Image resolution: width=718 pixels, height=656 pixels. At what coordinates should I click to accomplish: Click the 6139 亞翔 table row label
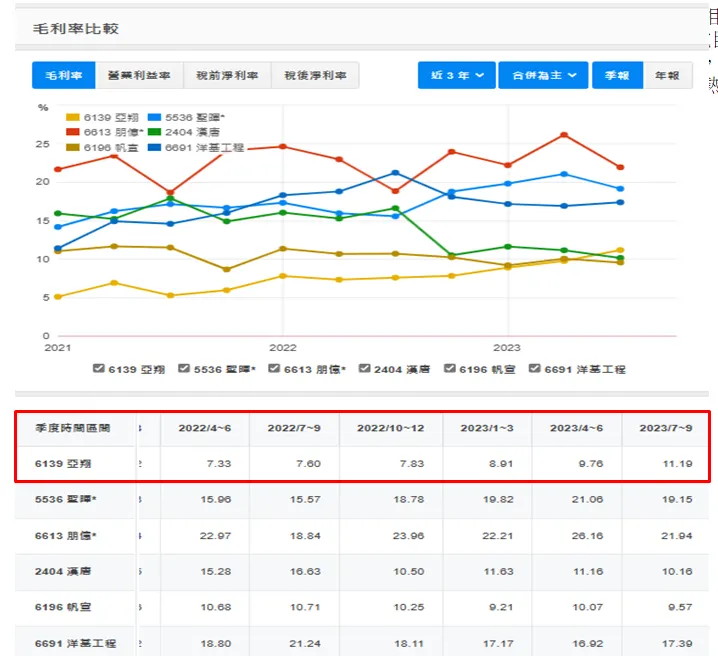click(63, 464)
